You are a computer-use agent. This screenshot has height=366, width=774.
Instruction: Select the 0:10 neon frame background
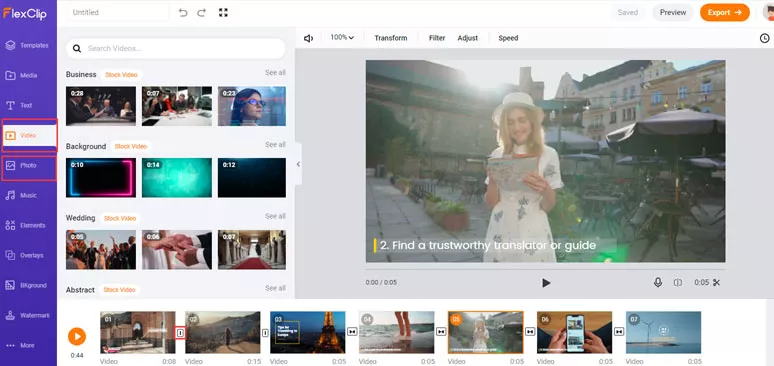[101, 178]
